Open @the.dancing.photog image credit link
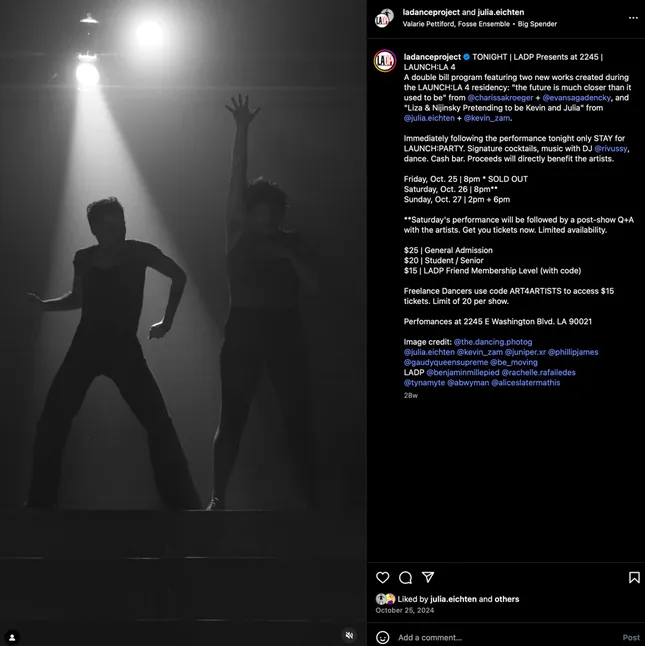The height and width of the screenshot is (646, 645). tap(493, 342)
